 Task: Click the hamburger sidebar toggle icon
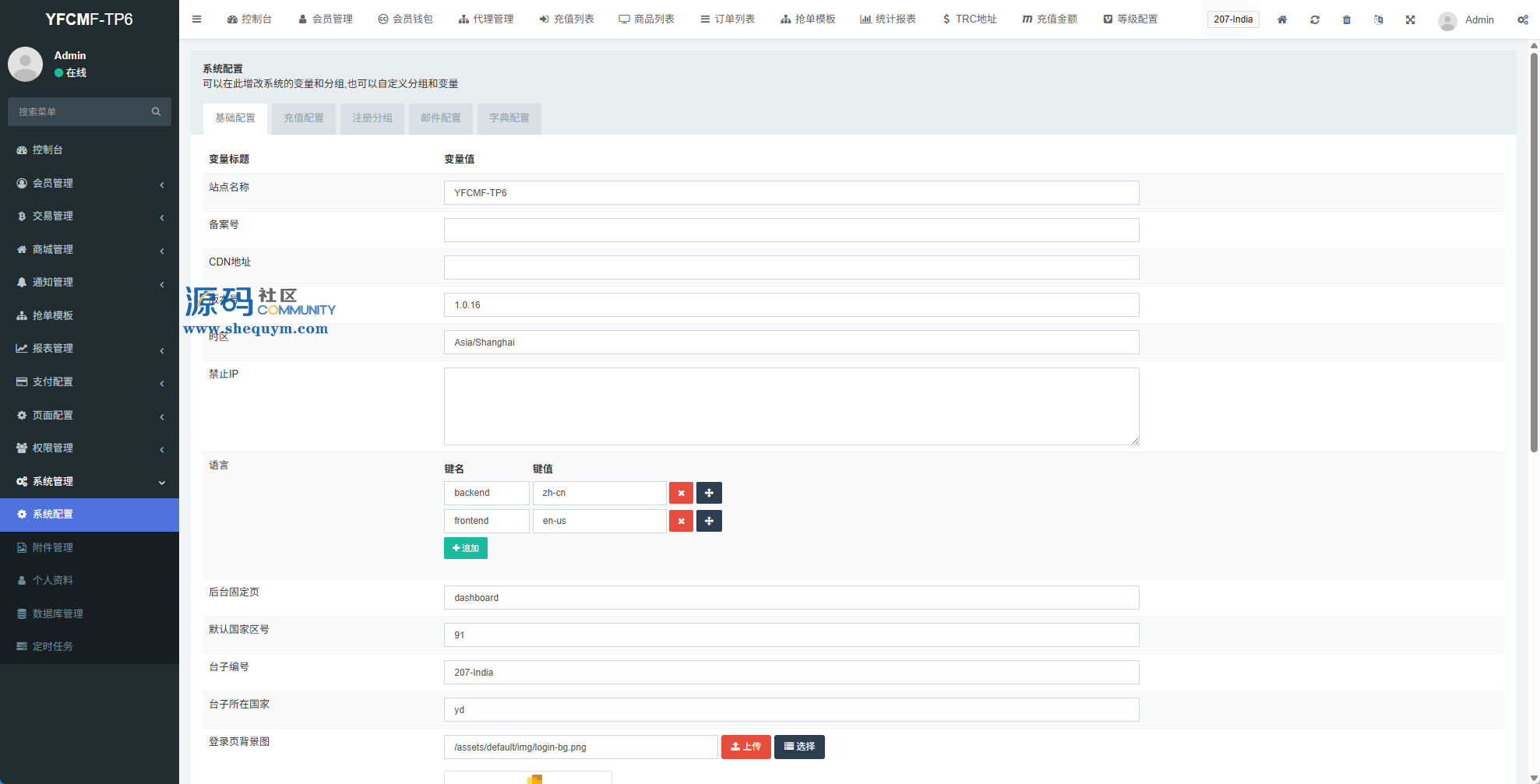coord(197,19)
